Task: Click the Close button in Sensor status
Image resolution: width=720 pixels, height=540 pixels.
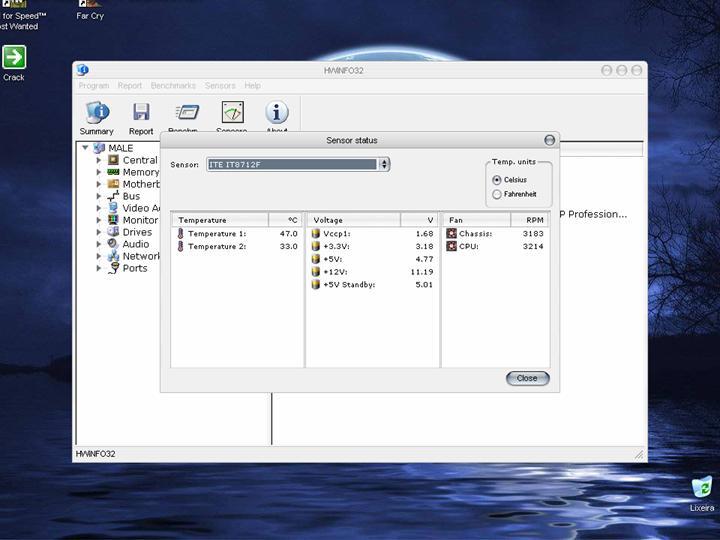Action: coord(528,378)
